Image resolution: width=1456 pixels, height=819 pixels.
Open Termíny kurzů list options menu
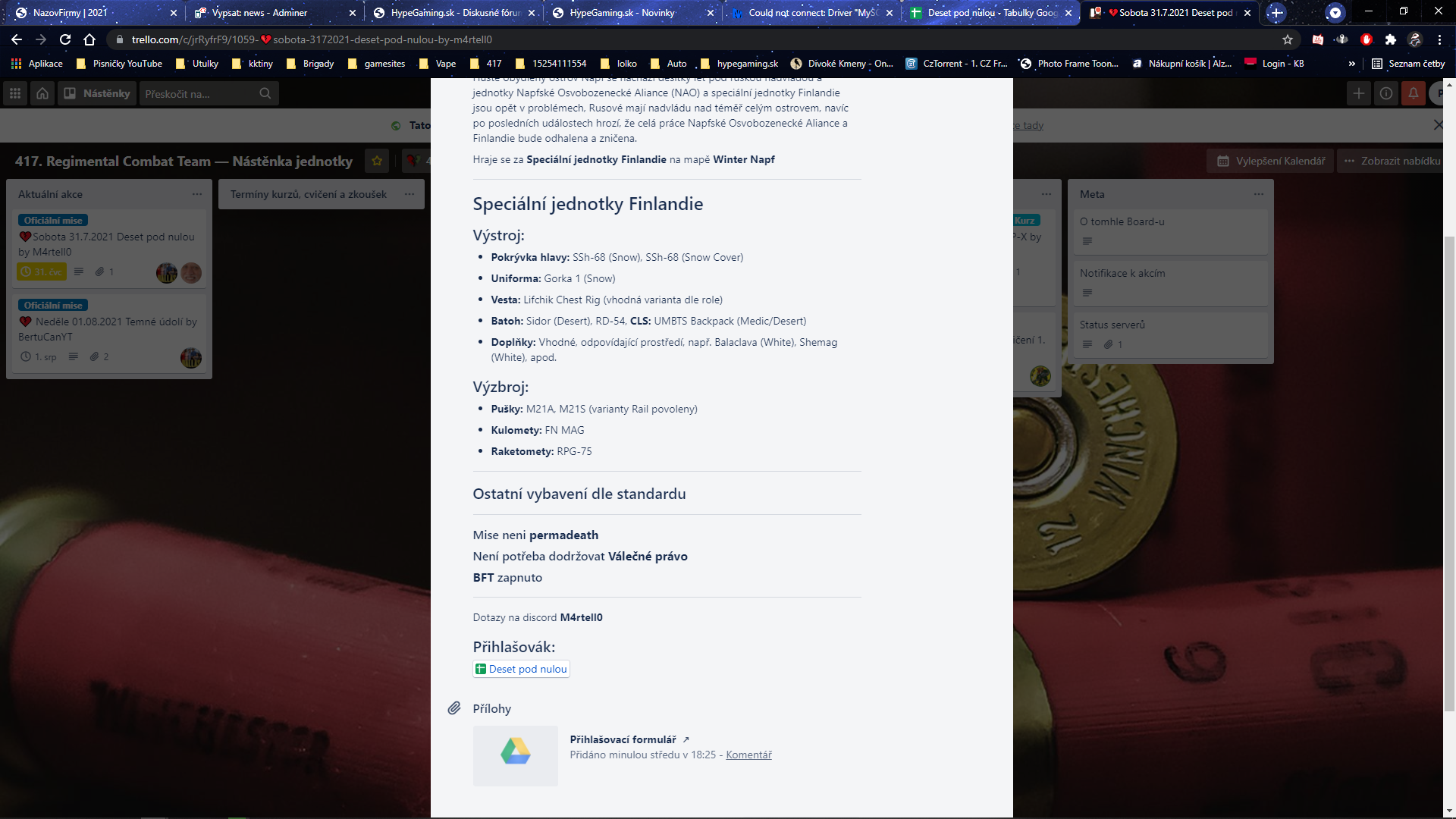pos(409,194)
